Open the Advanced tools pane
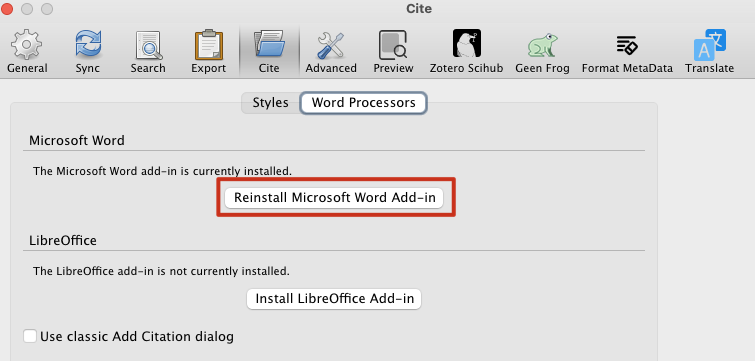 pos(331,51)
